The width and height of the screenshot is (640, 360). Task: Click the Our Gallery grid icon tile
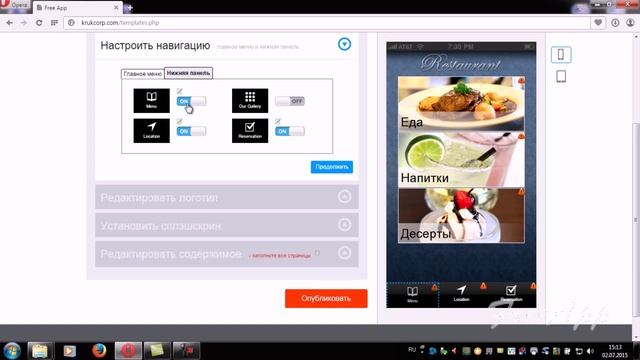click(250, 100)
